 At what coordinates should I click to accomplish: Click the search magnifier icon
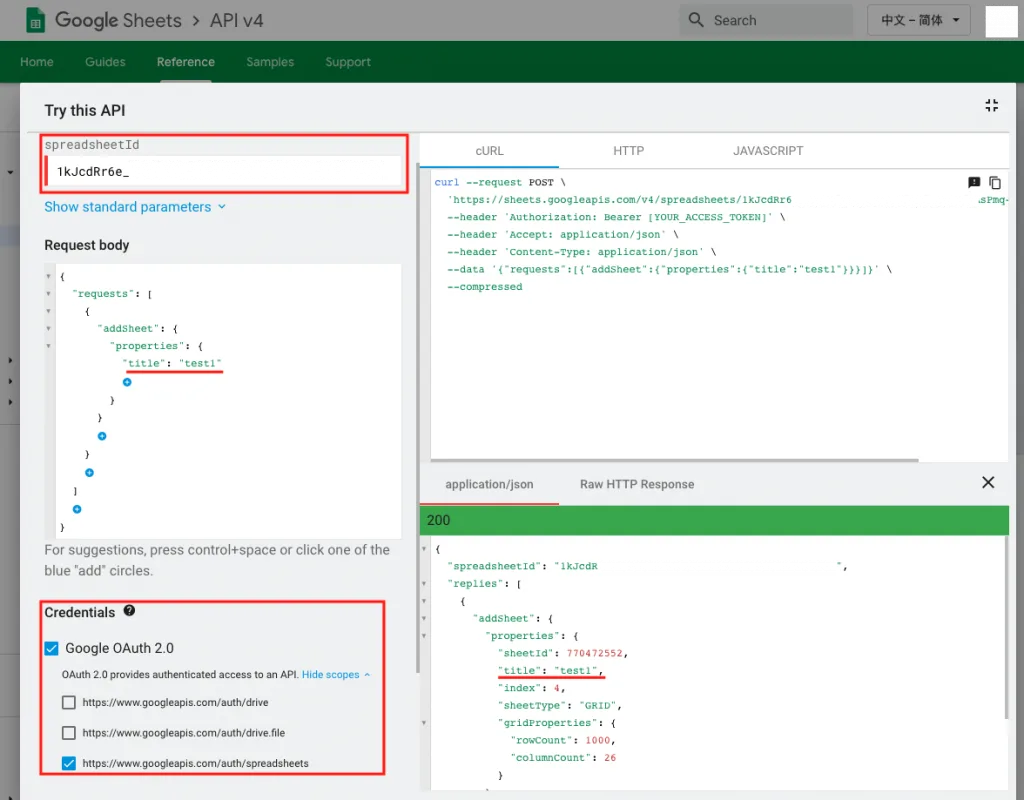tap(696, 20)
